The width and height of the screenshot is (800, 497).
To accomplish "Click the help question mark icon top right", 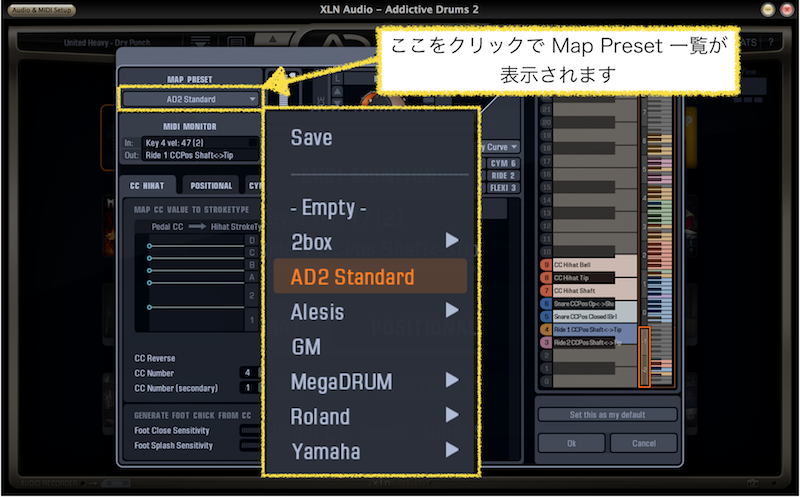I will point(770,42).
